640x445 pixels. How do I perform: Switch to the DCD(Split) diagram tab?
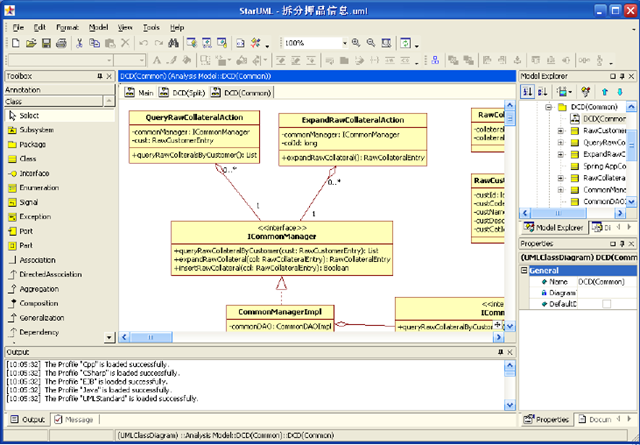pos(182,93)
